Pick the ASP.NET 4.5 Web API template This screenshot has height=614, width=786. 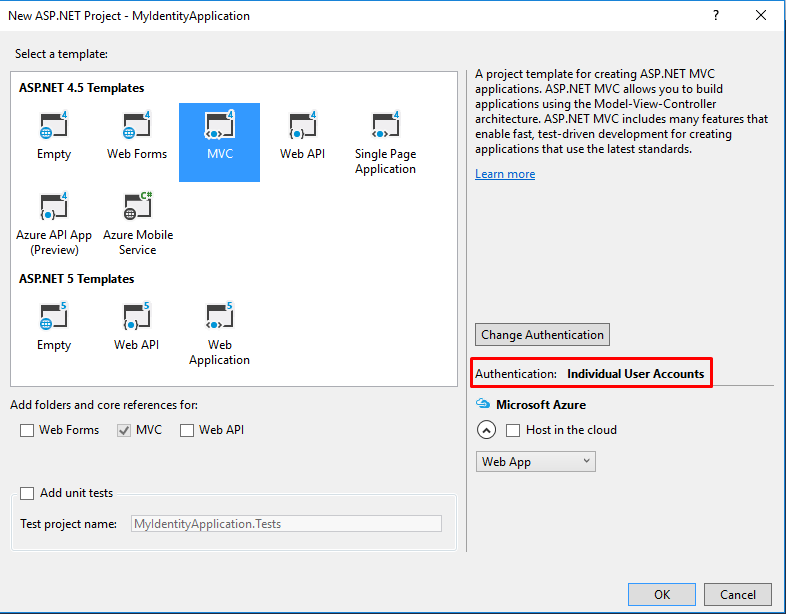302,125
